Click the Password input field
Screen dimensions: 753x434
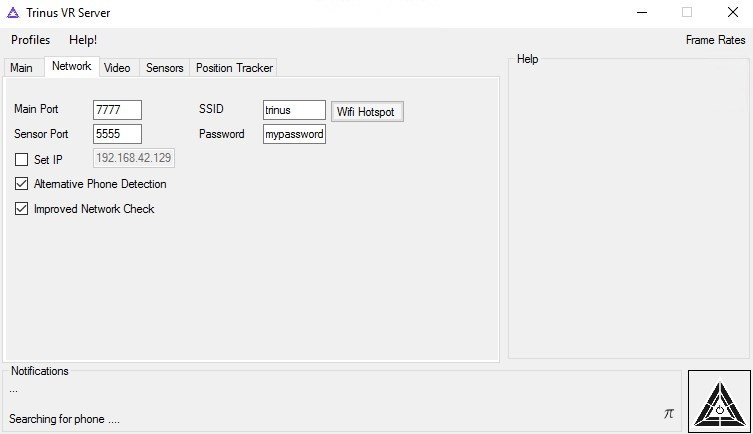[x=294, y=134]
